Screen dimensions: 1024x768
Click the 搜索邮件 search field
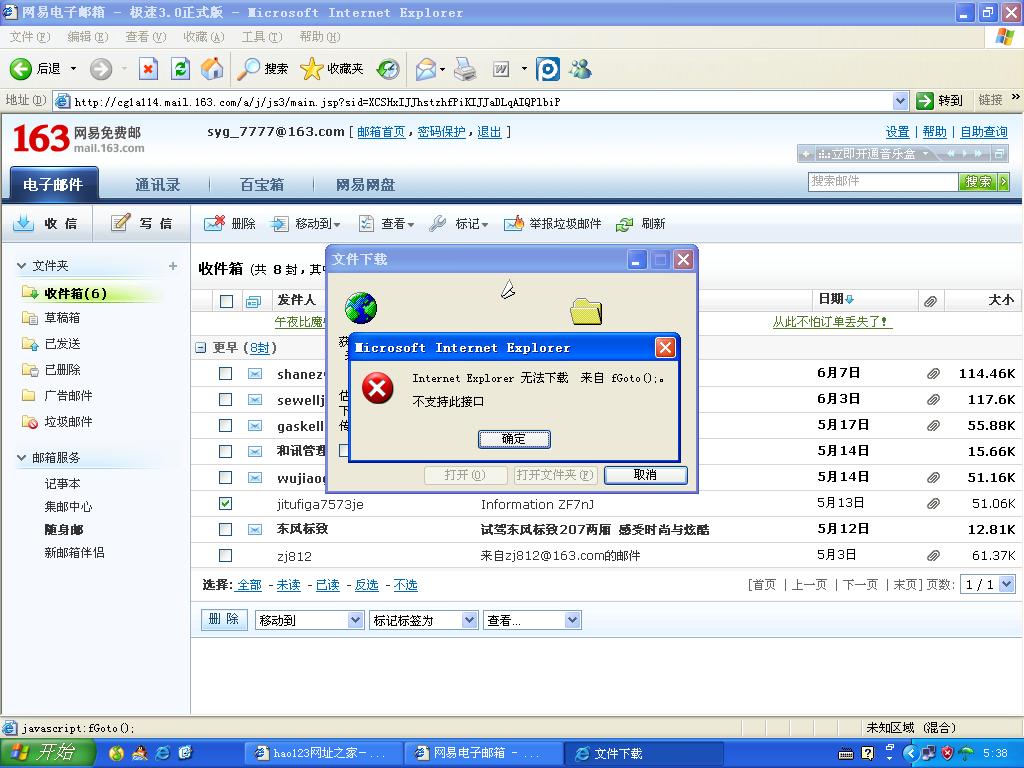[882, 182]
